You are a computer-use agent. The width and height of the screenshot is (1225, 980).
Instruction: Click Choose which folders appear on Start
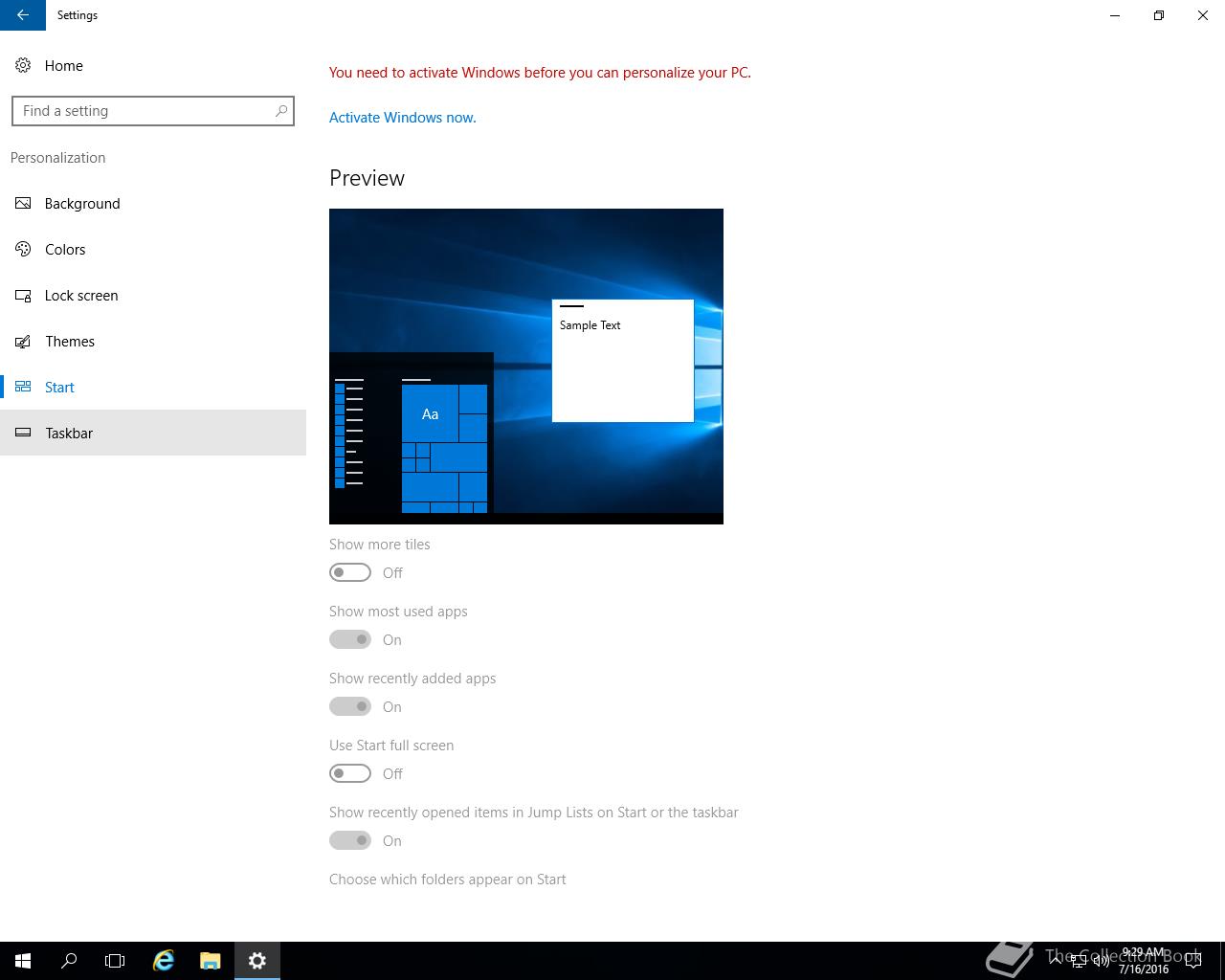[x=448, y=880]
